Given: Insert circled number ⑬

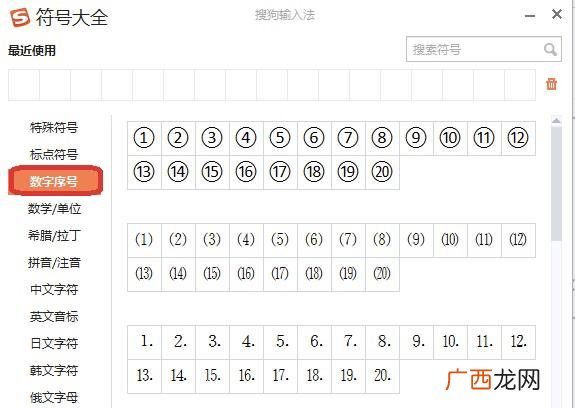Looking at the screenshot, I should [x=144, y=172].
